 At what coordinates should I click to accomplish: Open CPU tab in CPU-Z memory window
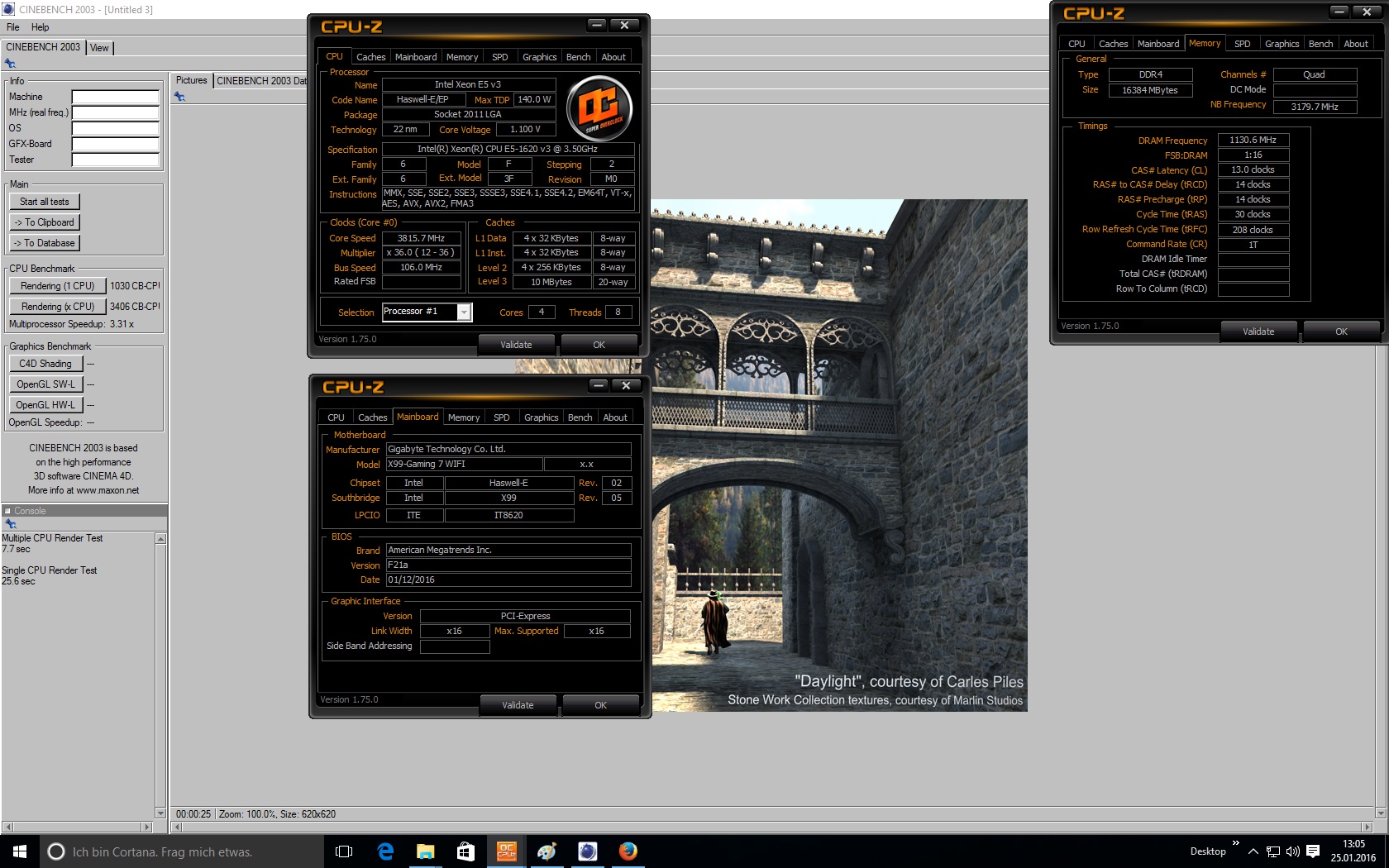point(1076,44)
